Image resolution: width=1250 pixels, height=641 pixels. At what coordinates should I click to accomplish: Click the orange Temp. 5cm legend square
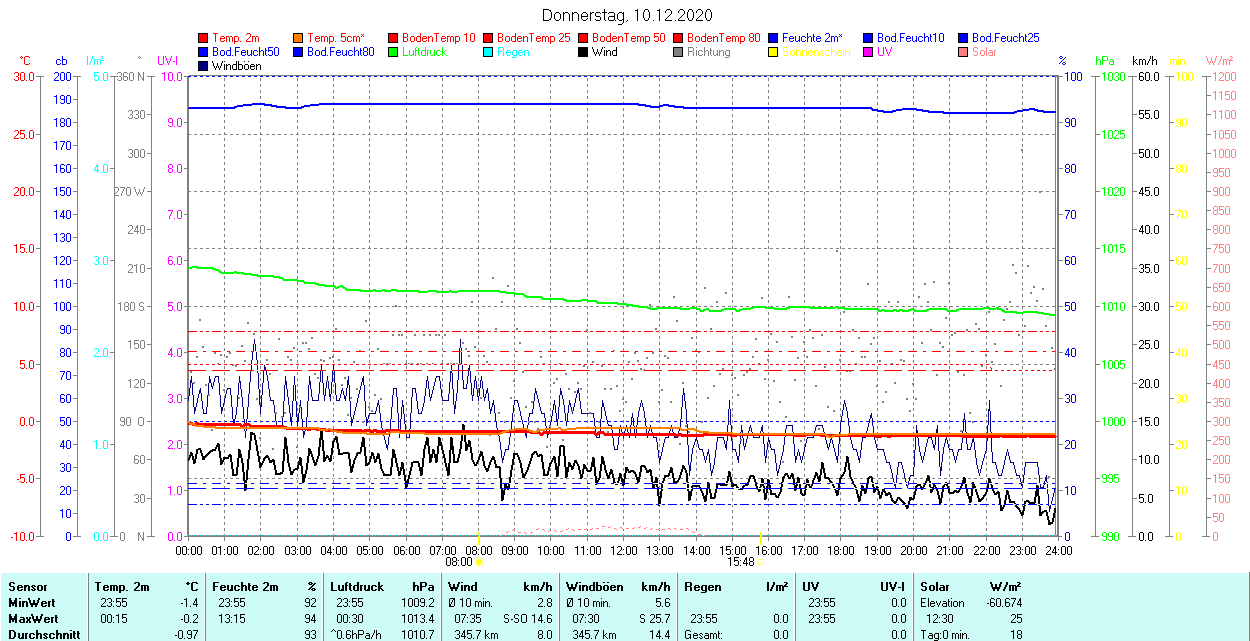click(x=298, y=38)
